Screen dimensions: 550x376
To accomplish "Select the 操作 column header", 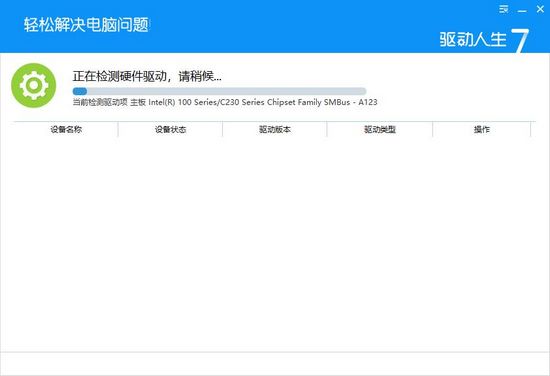I will (x=482, y=129).
